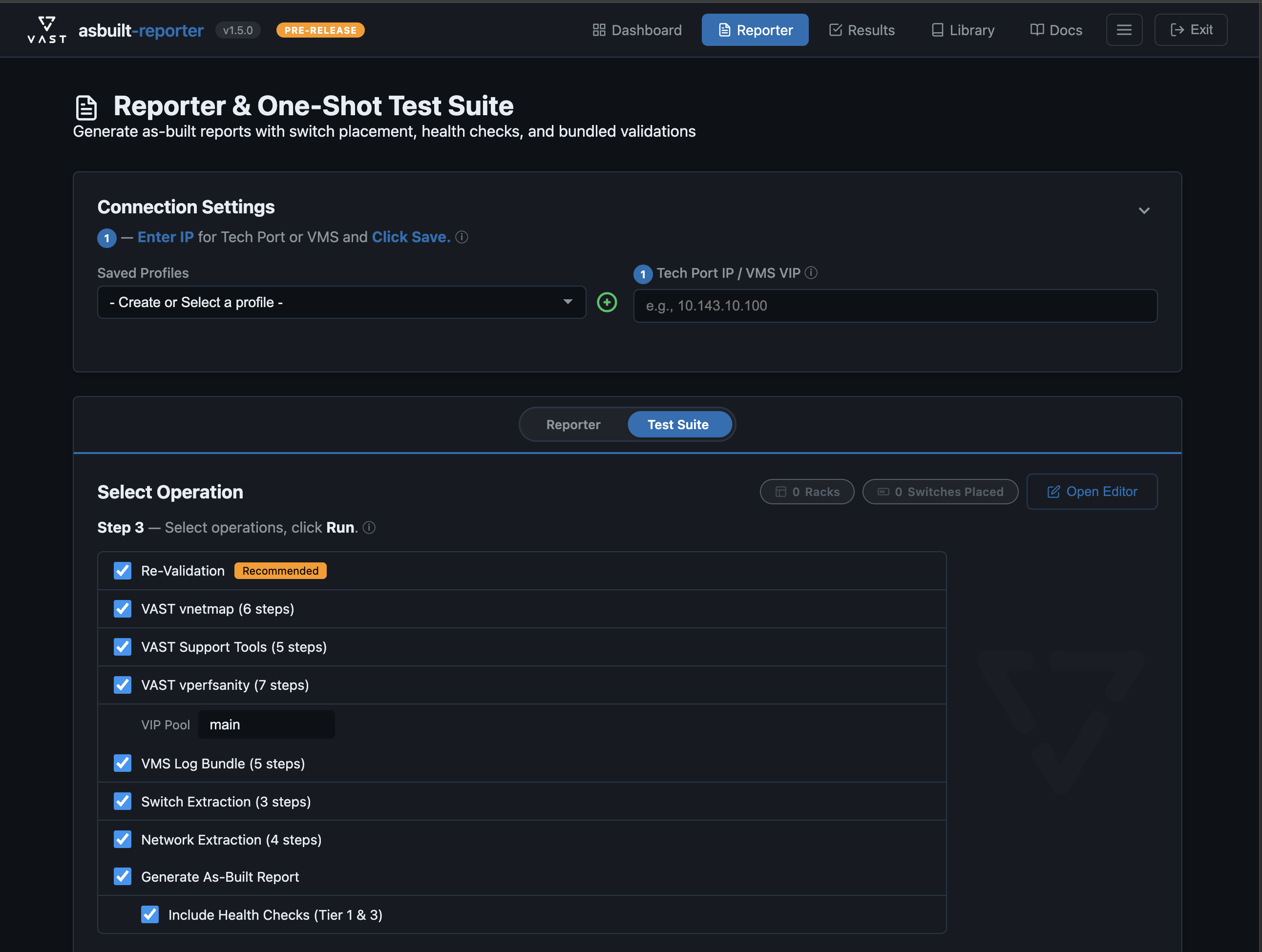
Task: Navigate to the Results page
Action: tap(862, 30)
